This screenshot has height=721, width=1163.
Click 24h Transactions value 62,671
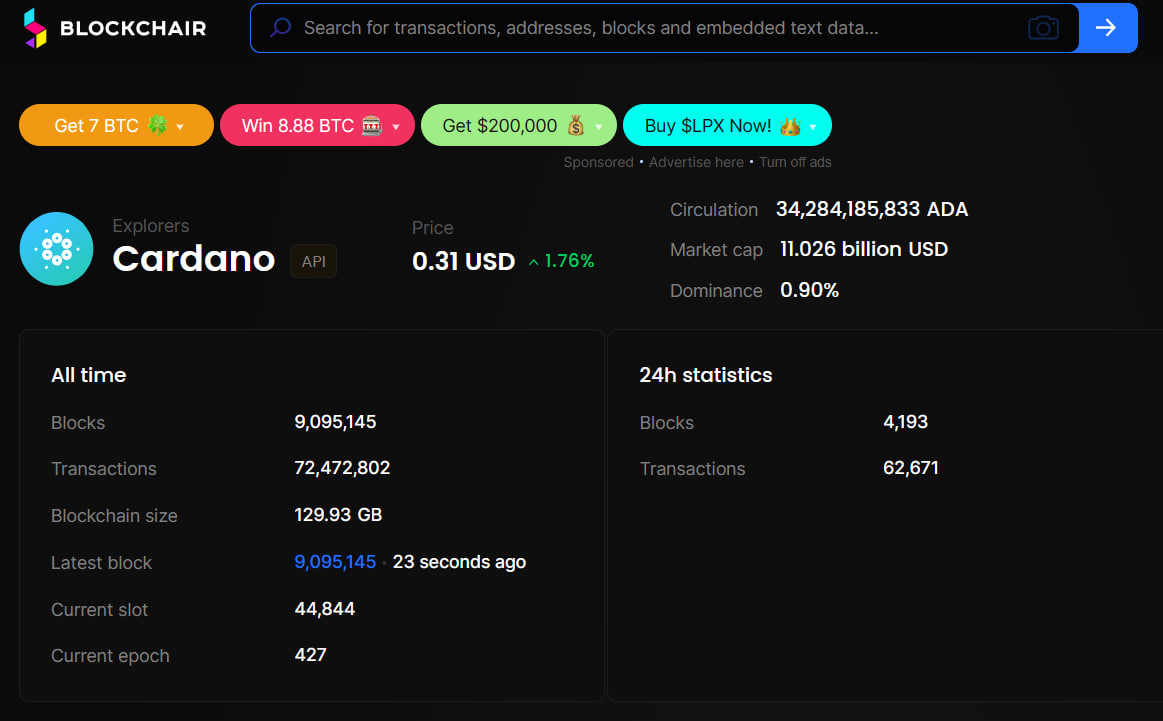click(911, 468)
